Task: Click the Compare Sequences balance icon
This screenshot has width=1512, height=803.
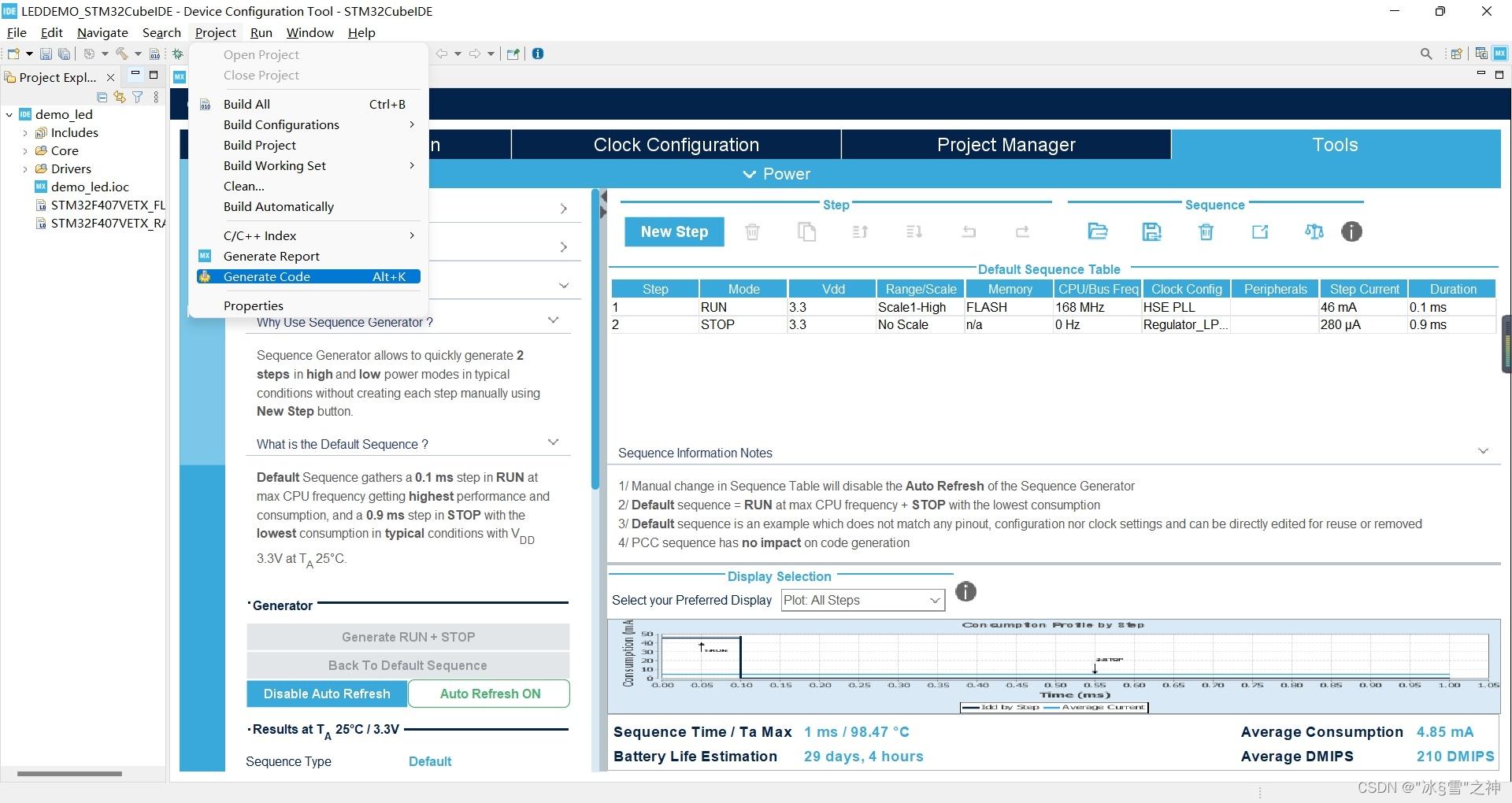Action: click(x=1314, y=231)
